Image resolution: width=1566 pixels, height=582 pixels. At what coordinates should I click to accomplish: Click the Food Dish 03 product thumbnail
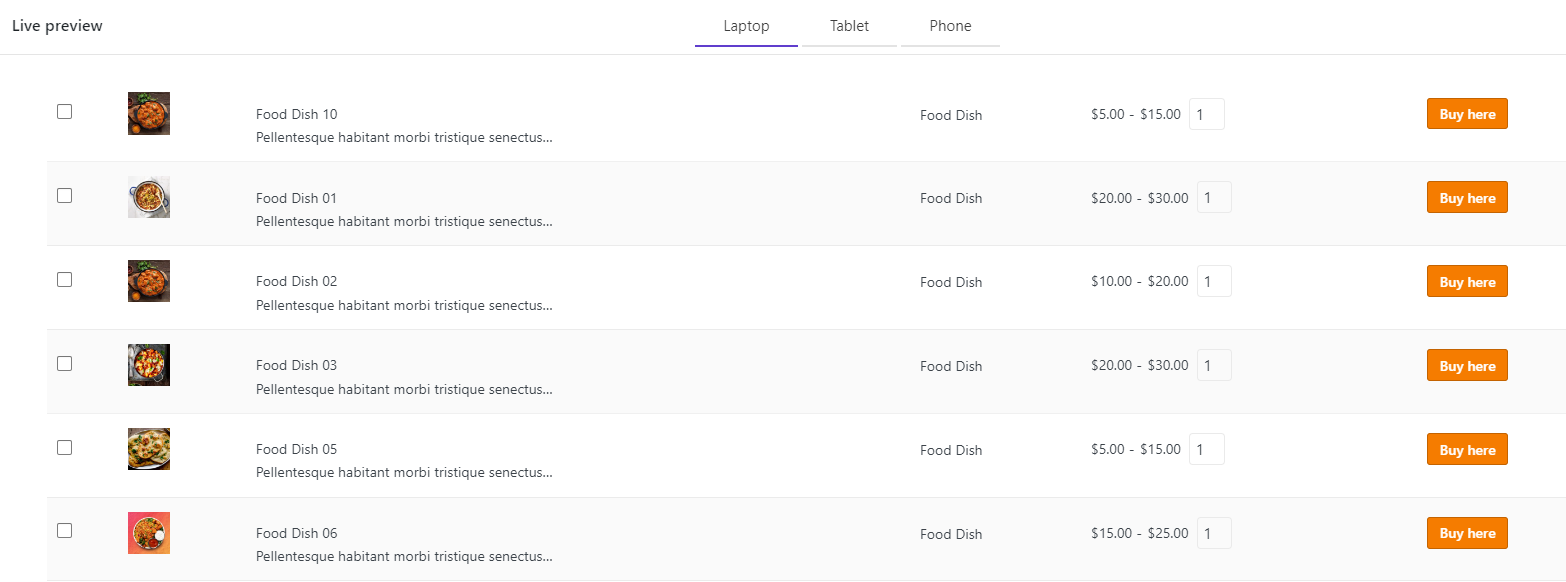pyautogui.click(x=149, y=365)
